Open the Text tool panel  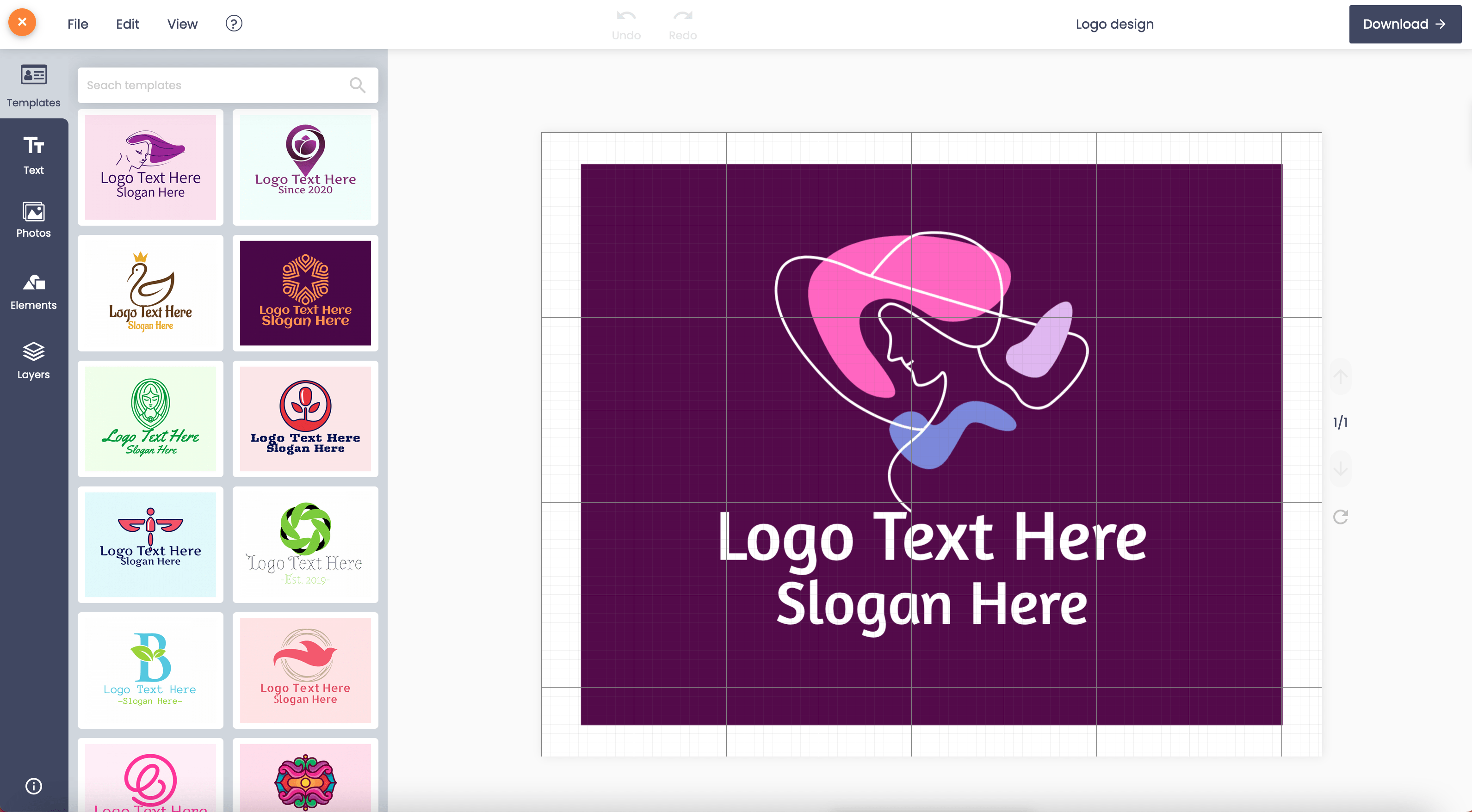point(34,155)
